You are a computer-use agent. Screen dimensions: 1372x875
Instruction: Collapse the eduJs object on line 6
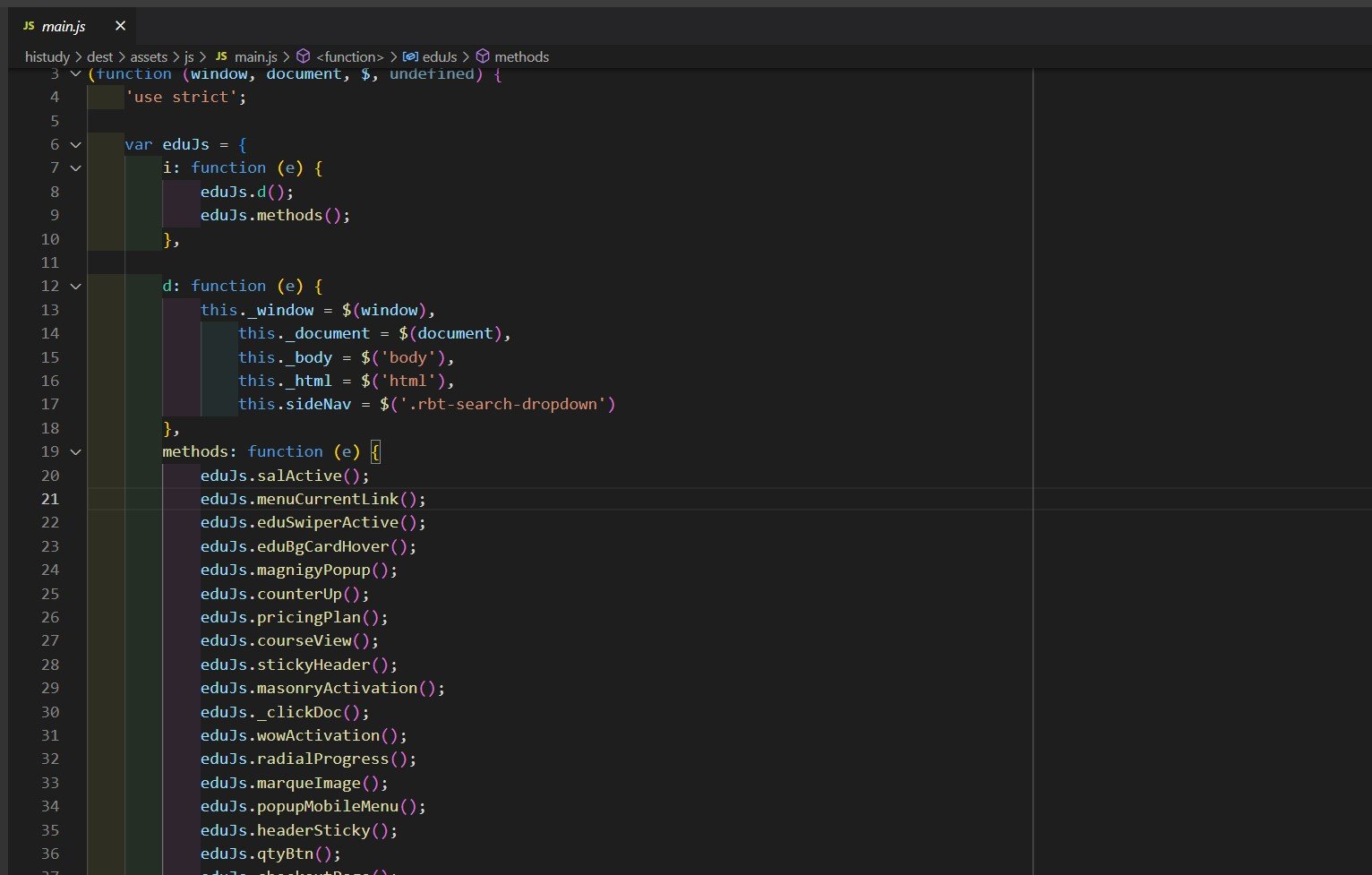(75, 144)
